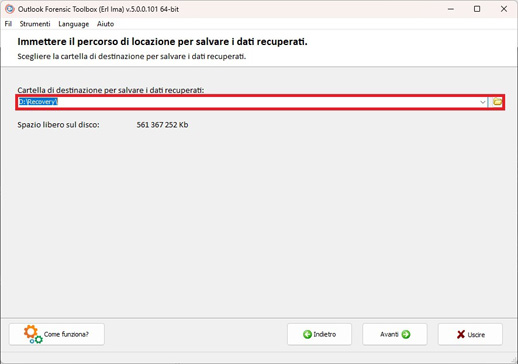Click the Spazio libero sul disco label

58,125
